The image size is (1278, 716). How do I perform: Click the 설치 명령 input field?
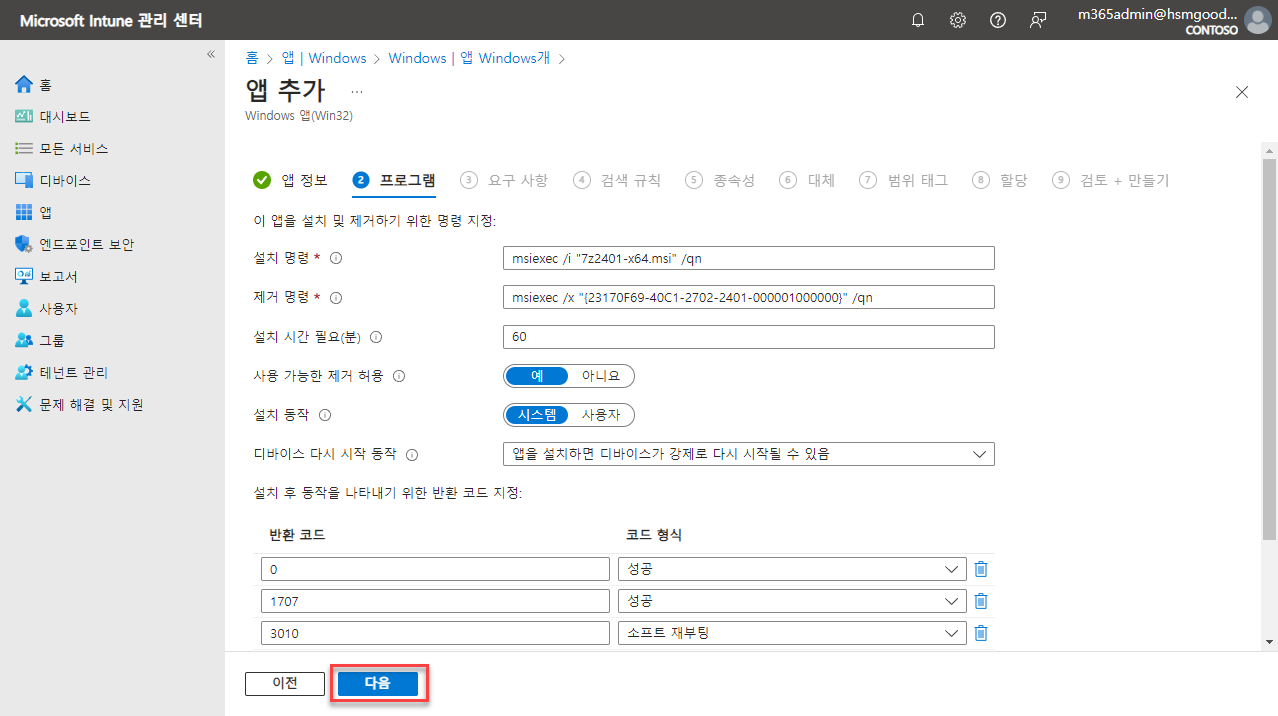click(x=747, y=257)
